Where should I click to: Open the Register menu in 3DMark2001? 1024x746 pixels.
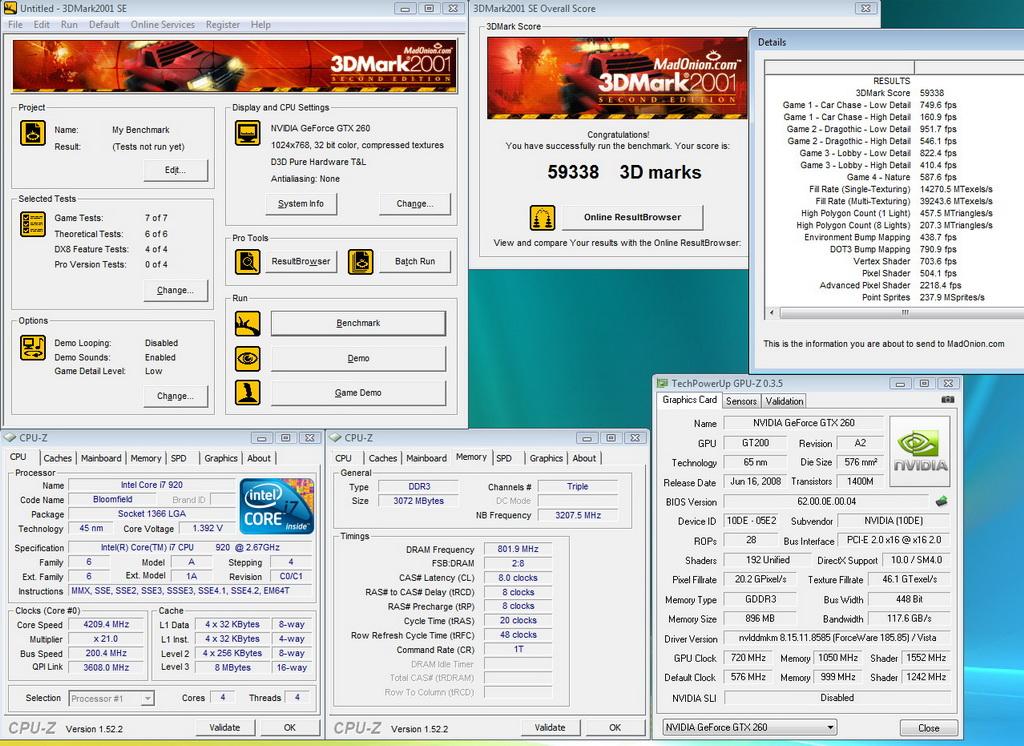click(x=223, y=25)
